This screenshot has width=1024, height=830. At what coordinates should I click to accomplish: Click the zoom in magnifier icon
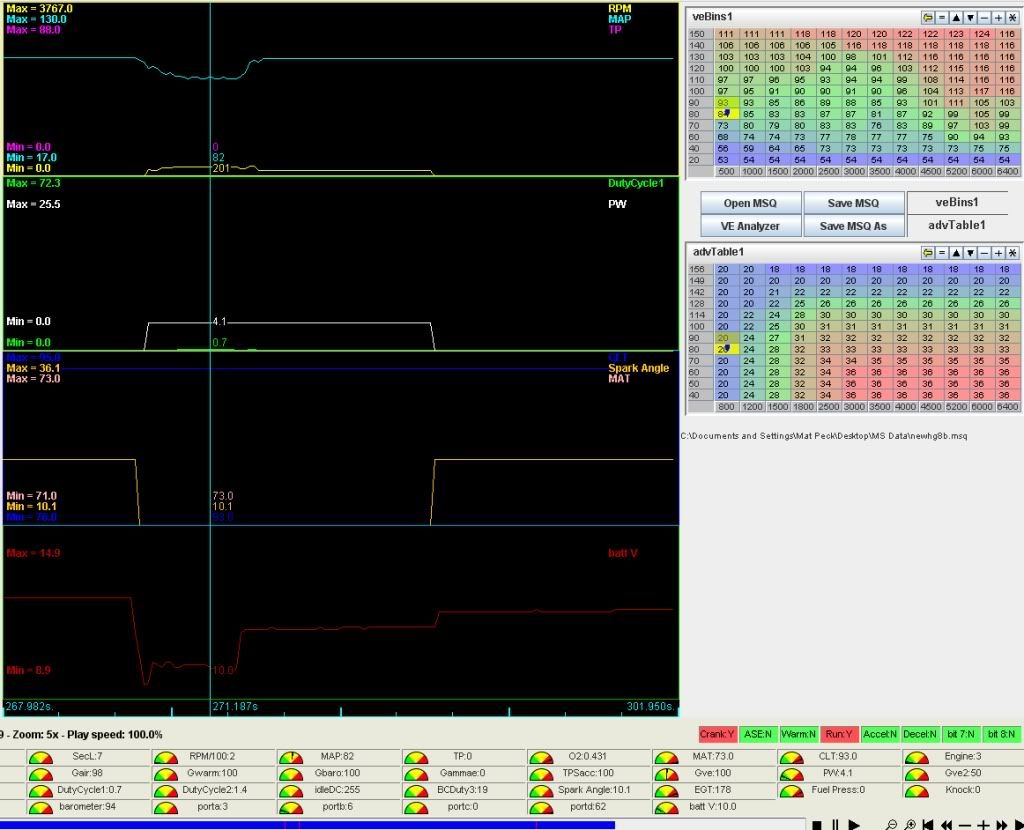pos(909,824)
